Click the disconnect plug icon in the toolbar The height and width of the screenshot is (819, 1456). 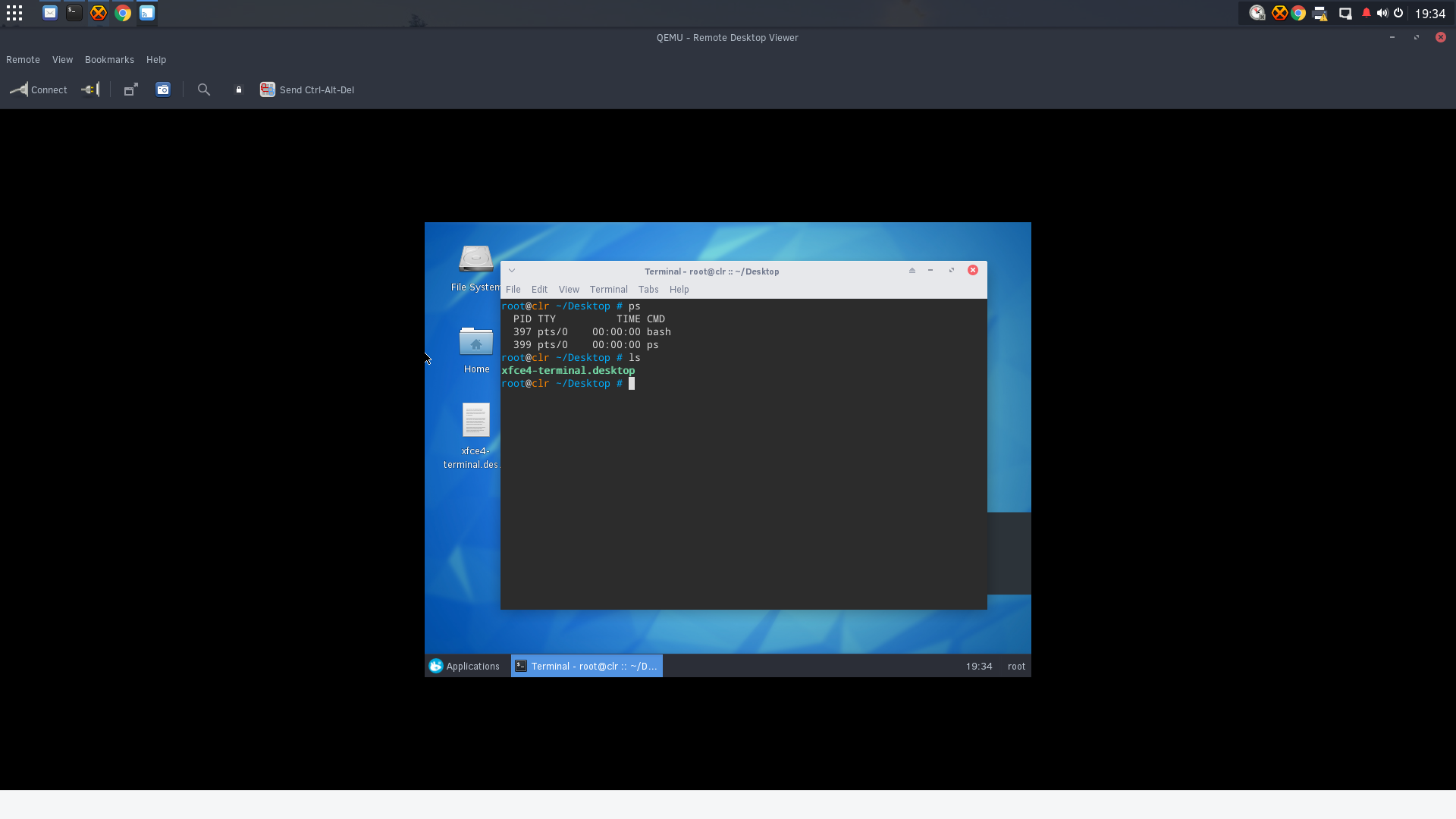[90, 89]
